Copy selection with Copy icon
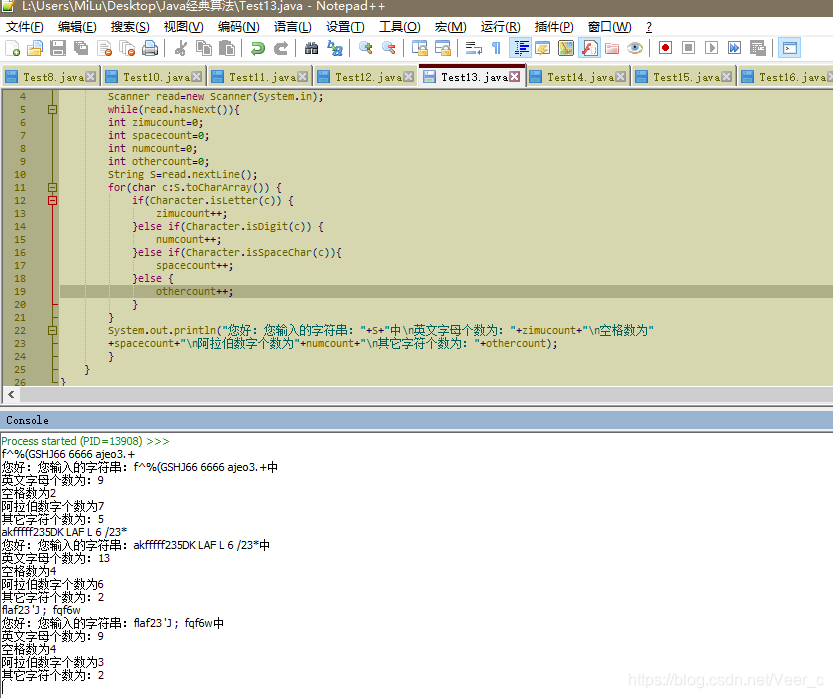 (204, 48)
